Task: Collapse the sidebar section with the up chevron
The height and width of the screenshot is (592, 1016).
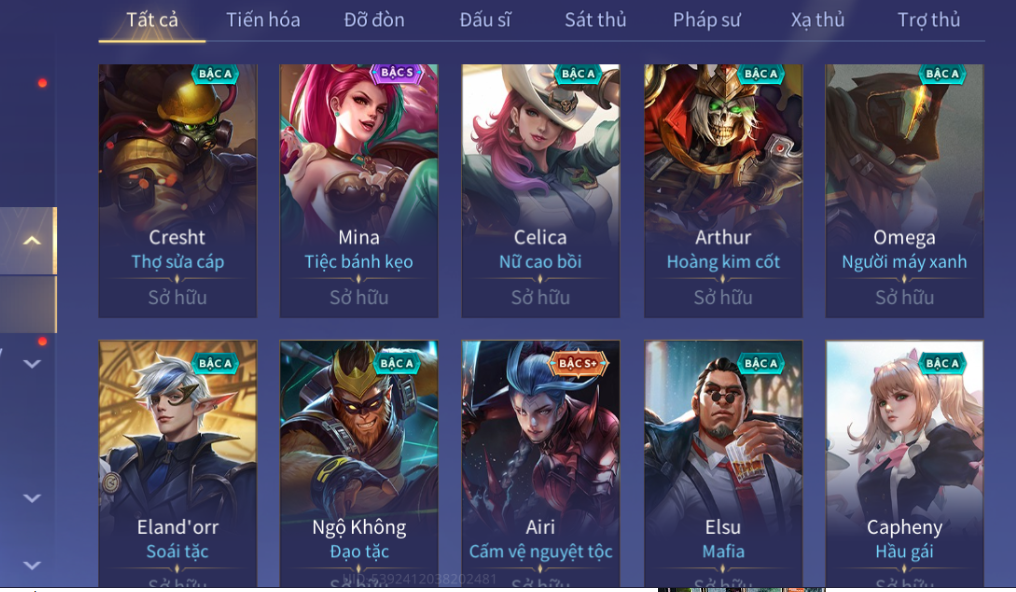Action: coord(32,241)
